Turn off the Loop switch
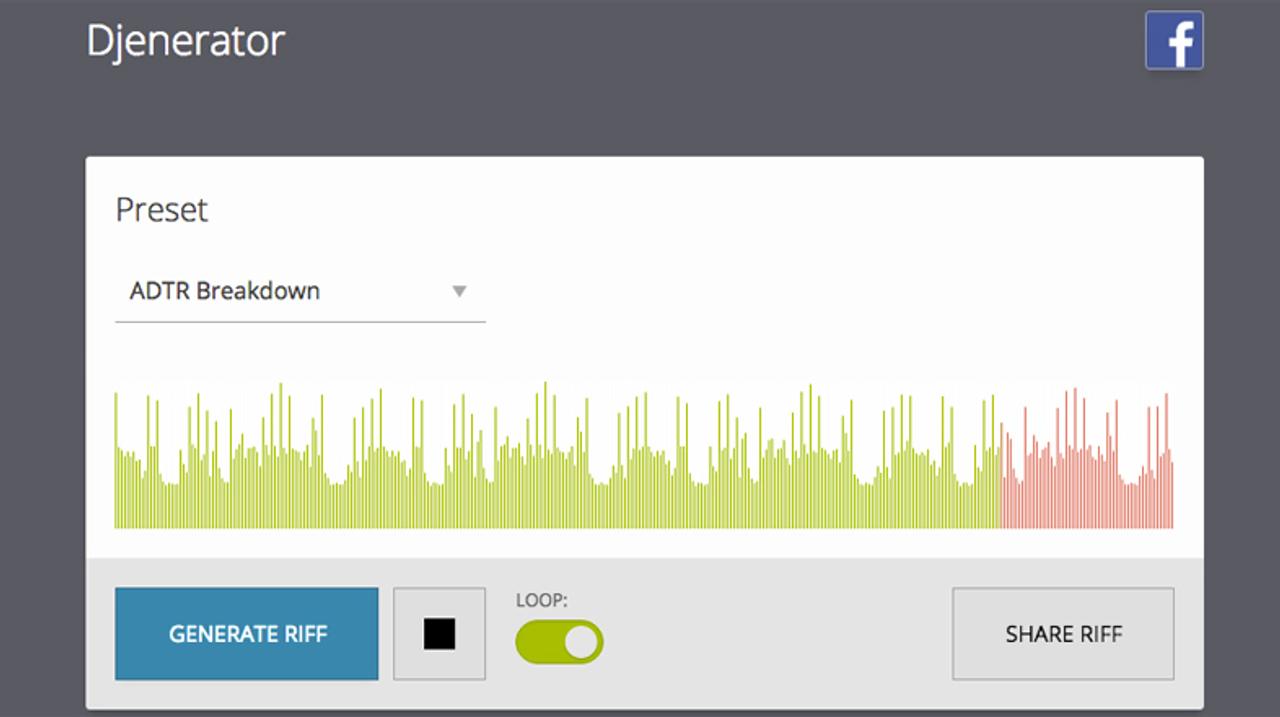1280x717 pixels. click(x=559, y=642)
